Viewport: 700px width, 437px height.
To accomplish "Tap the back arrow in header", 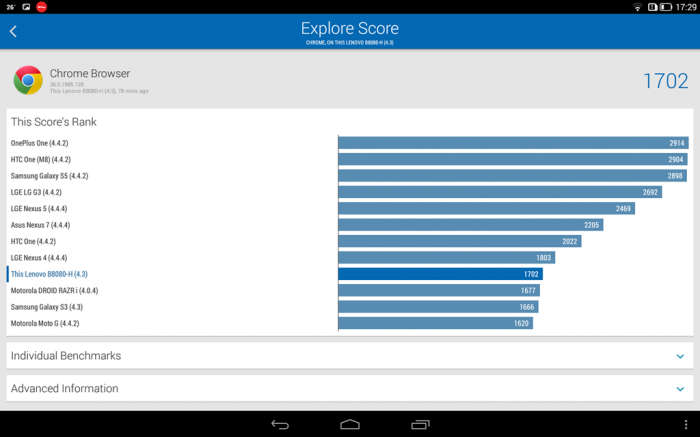I will (x=14, y=31).
